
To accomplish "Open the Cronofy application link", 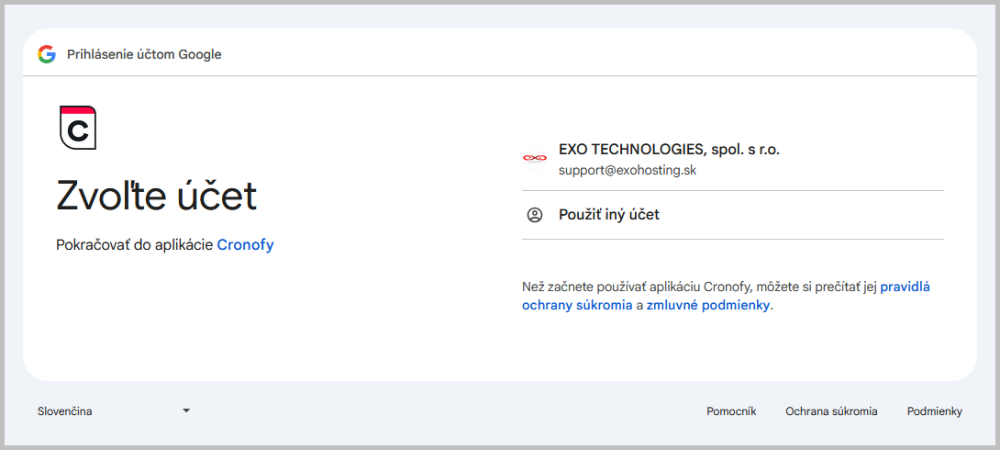I will [x=245, y=245].
